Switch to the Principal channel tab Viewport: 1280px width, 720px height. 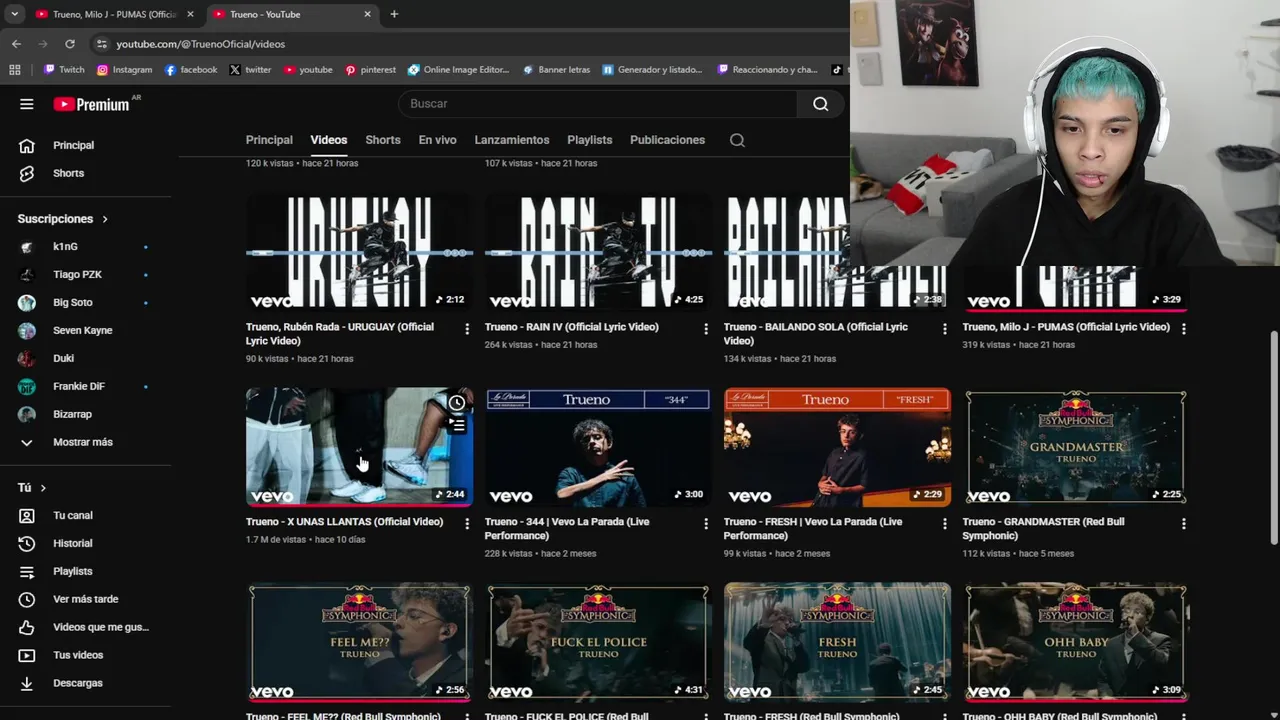[x=269, y=140]
